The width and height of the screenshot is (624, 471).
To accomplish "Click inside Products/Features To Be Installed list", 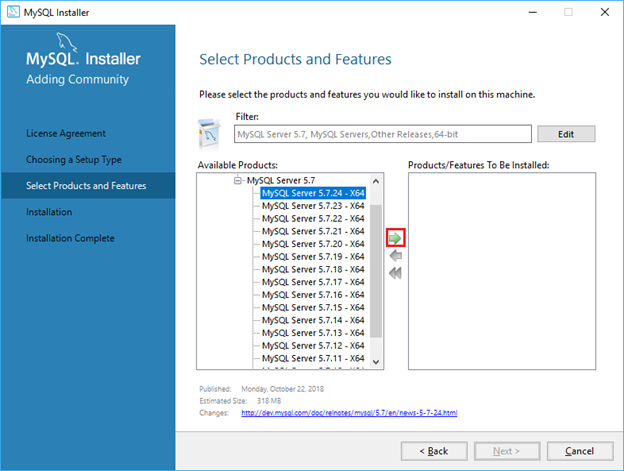I will pyautogui.click(x=502, y=271).
